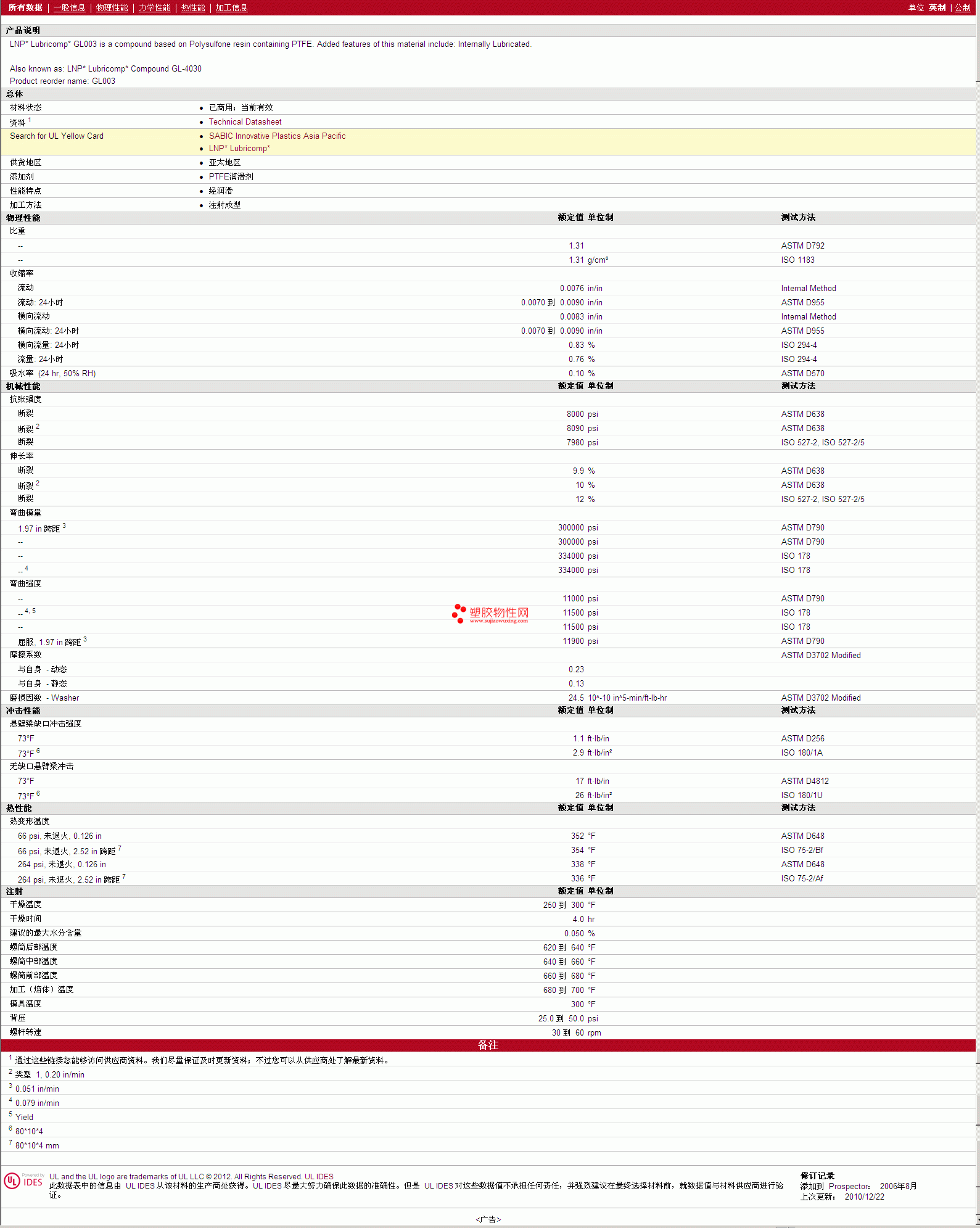Click the 1.31 g/cm³ value
The image size is (980, 1228).
tap(588, 260)
